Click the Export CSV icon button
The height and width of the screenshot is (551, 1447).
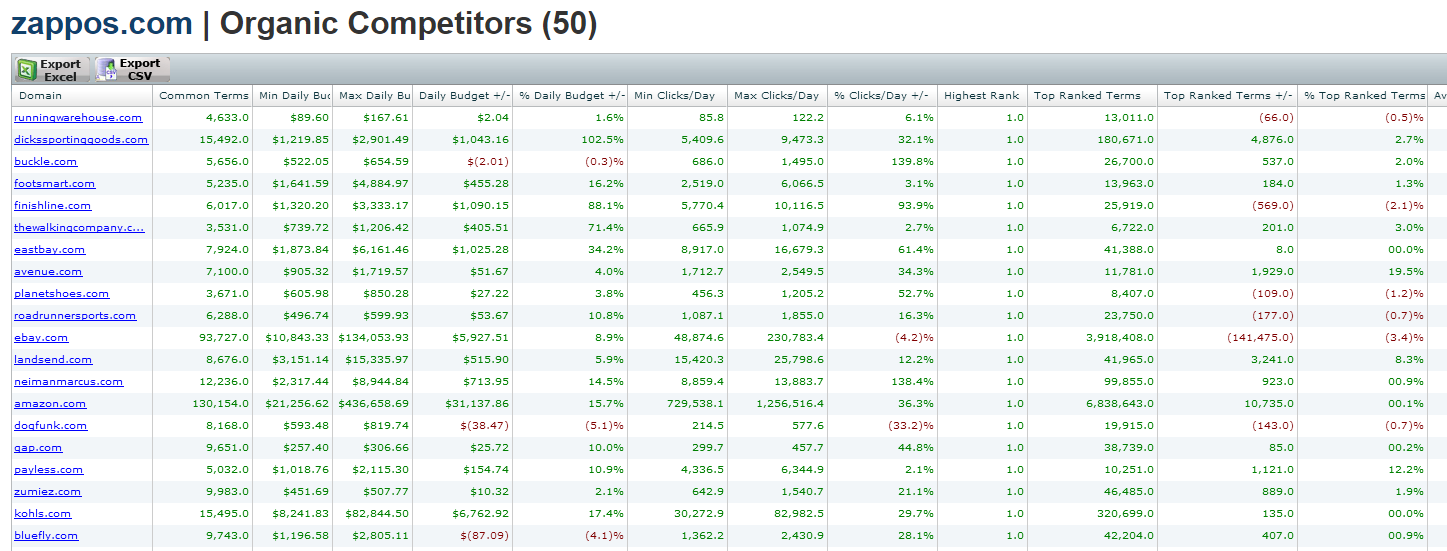click(132, 70)
